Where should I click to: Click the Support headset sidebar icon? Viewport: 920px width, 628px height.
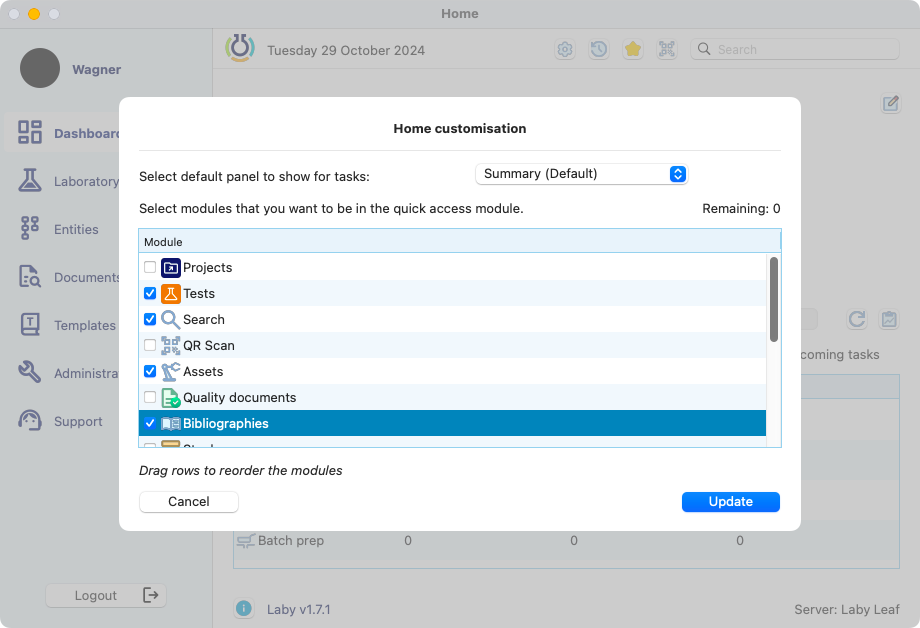point(29,421)
